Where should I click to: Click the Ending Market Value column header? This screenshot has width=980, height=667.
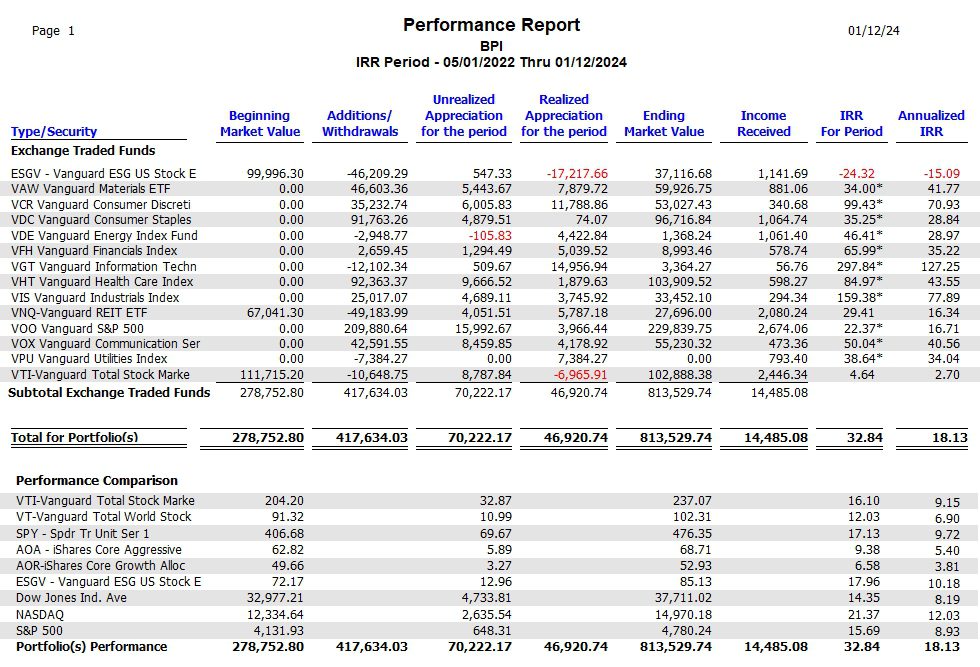664,123
